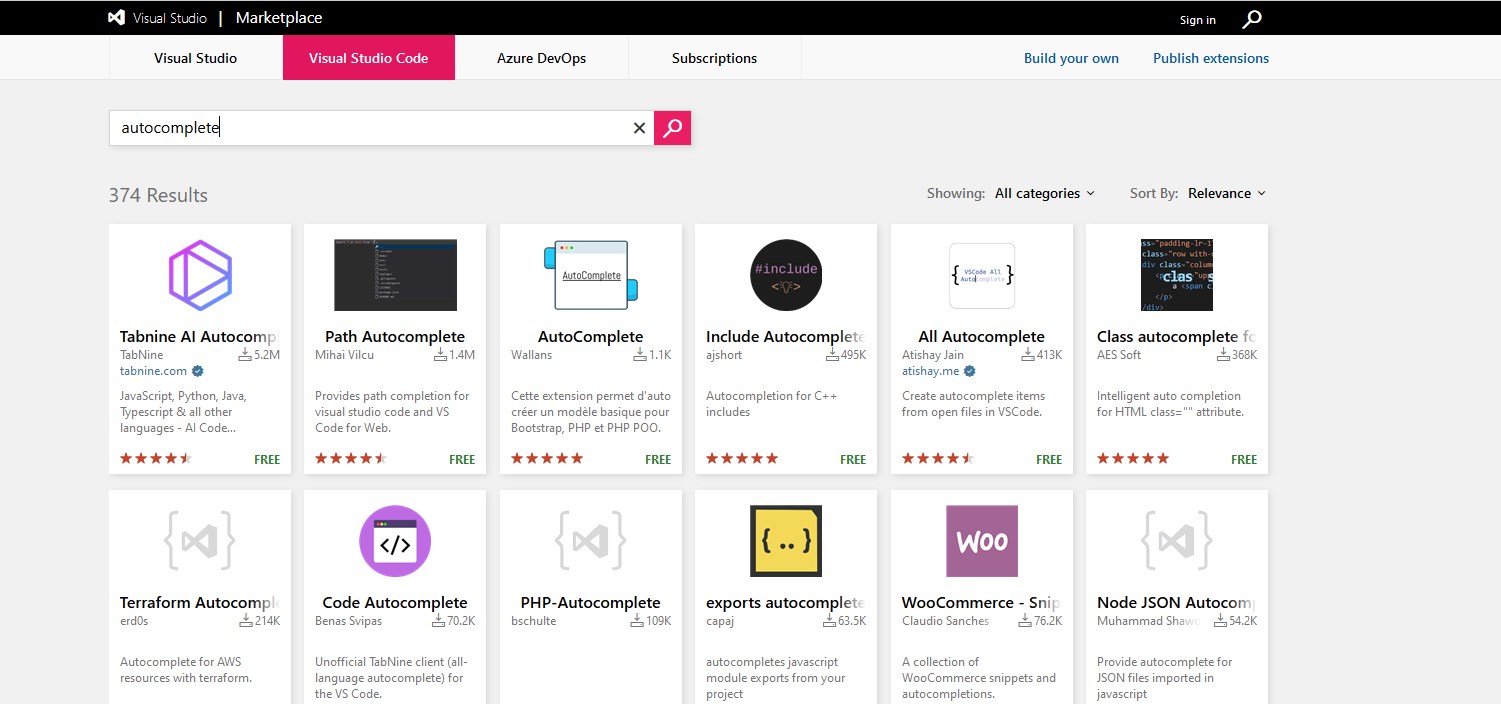
Task: Click the PHP-Autocomplete placeholder icon
Action: [x=590, y=541]
